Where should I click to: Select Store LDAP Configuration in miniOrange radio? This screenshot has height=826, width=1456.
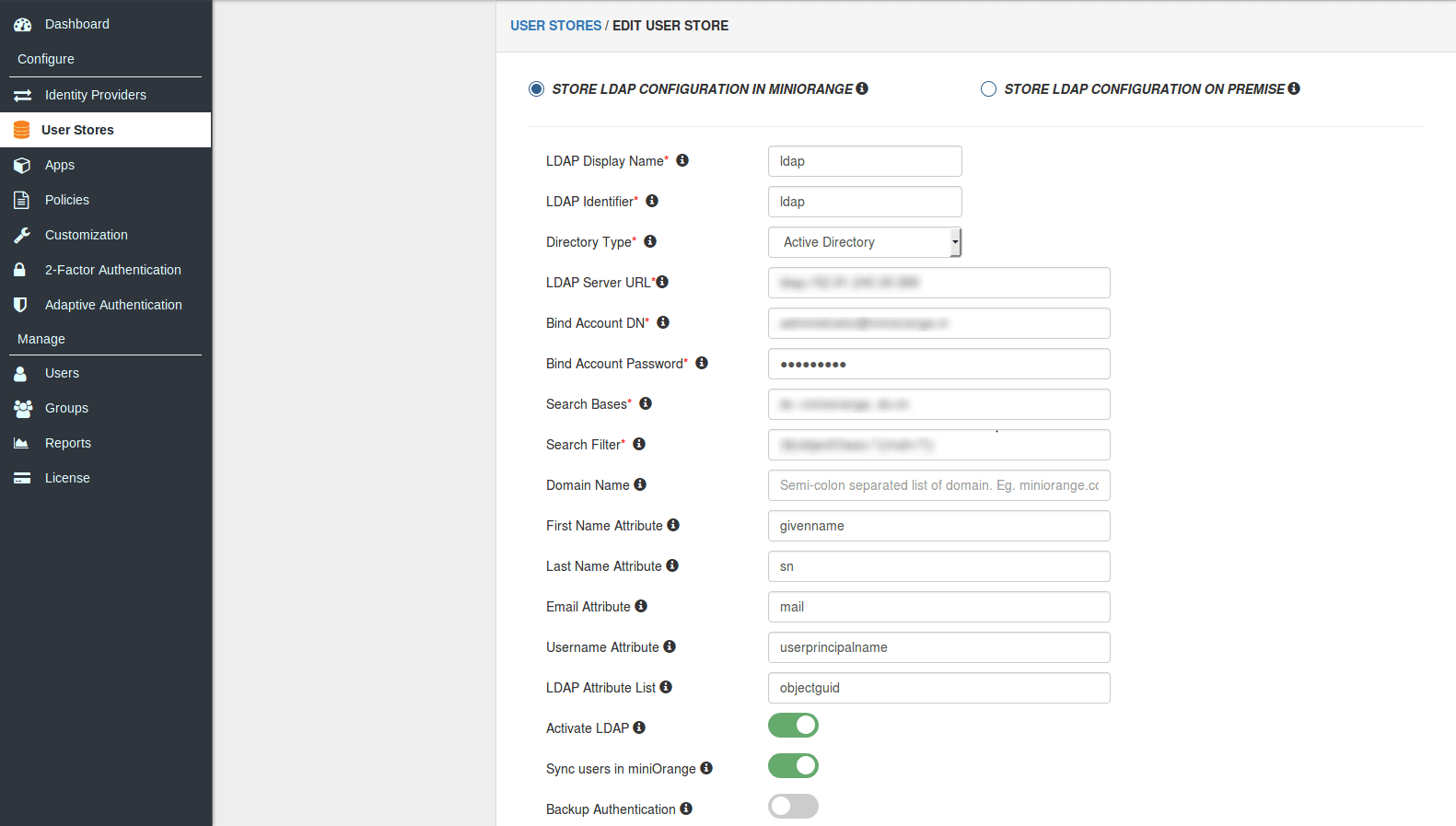click(x=536, y=89)
